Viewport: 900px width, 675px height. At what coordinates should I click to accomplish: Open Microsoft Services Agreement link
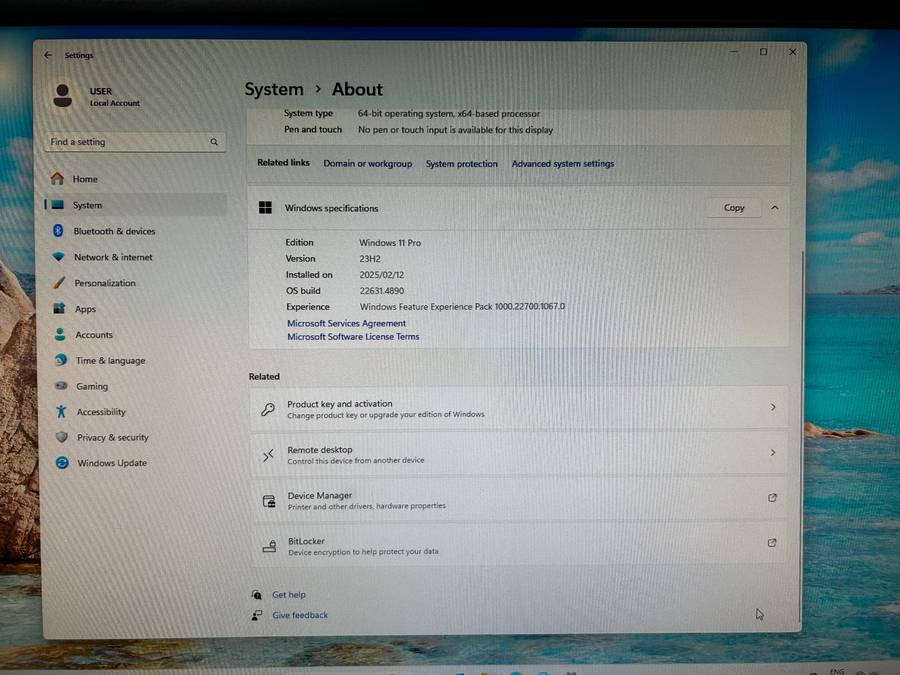346,324
